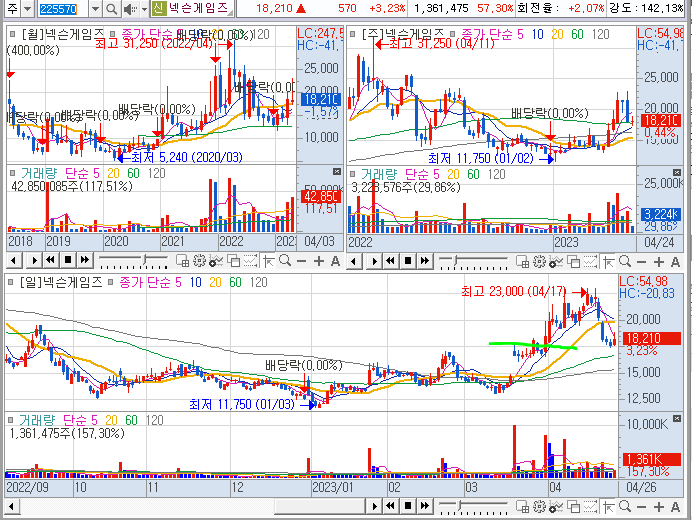Toggle weekly chart 종가 단순 moving average marker
Viewport: 692px width, 520px height.
452,34
